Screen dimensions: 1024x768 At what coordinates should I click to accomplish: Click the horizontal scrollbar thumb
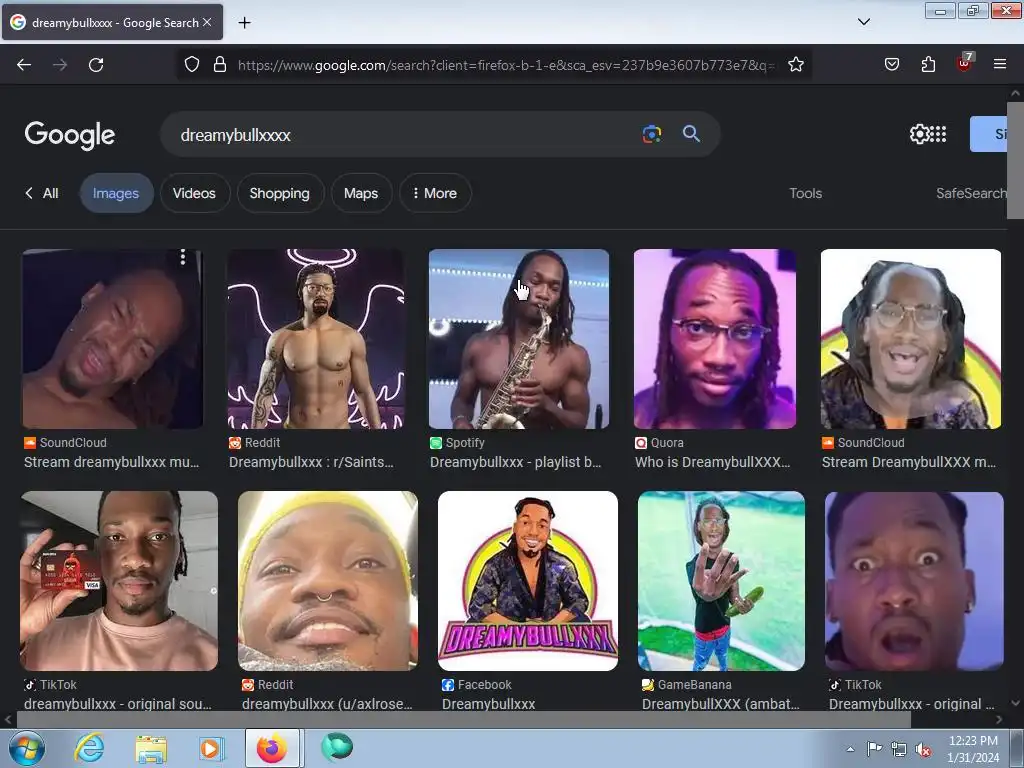[x=464, y=720]
